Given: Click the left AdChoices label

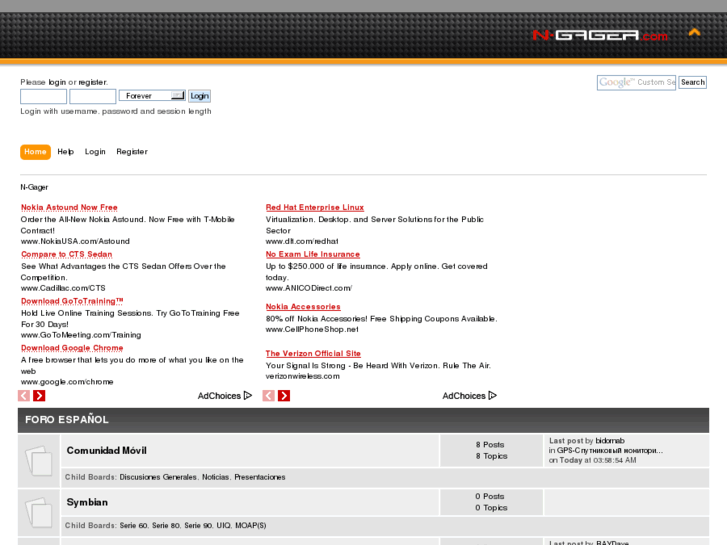Looking at the screenshot, I should point(219,396).
